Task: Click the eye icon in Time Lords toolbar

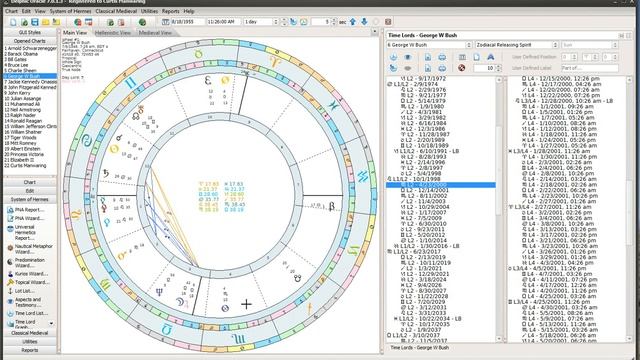Action: tap(407, 57)
